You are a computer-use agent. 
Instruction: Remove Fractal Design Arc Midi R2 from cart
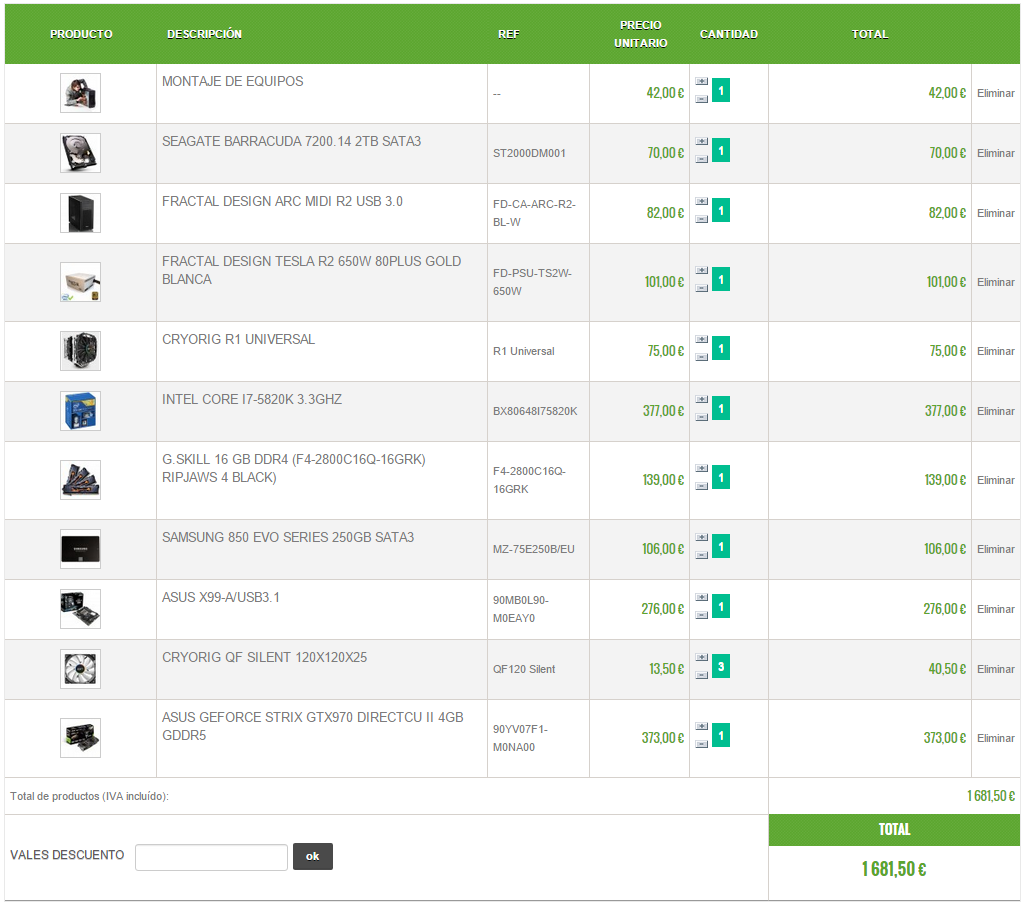[996, 214]
